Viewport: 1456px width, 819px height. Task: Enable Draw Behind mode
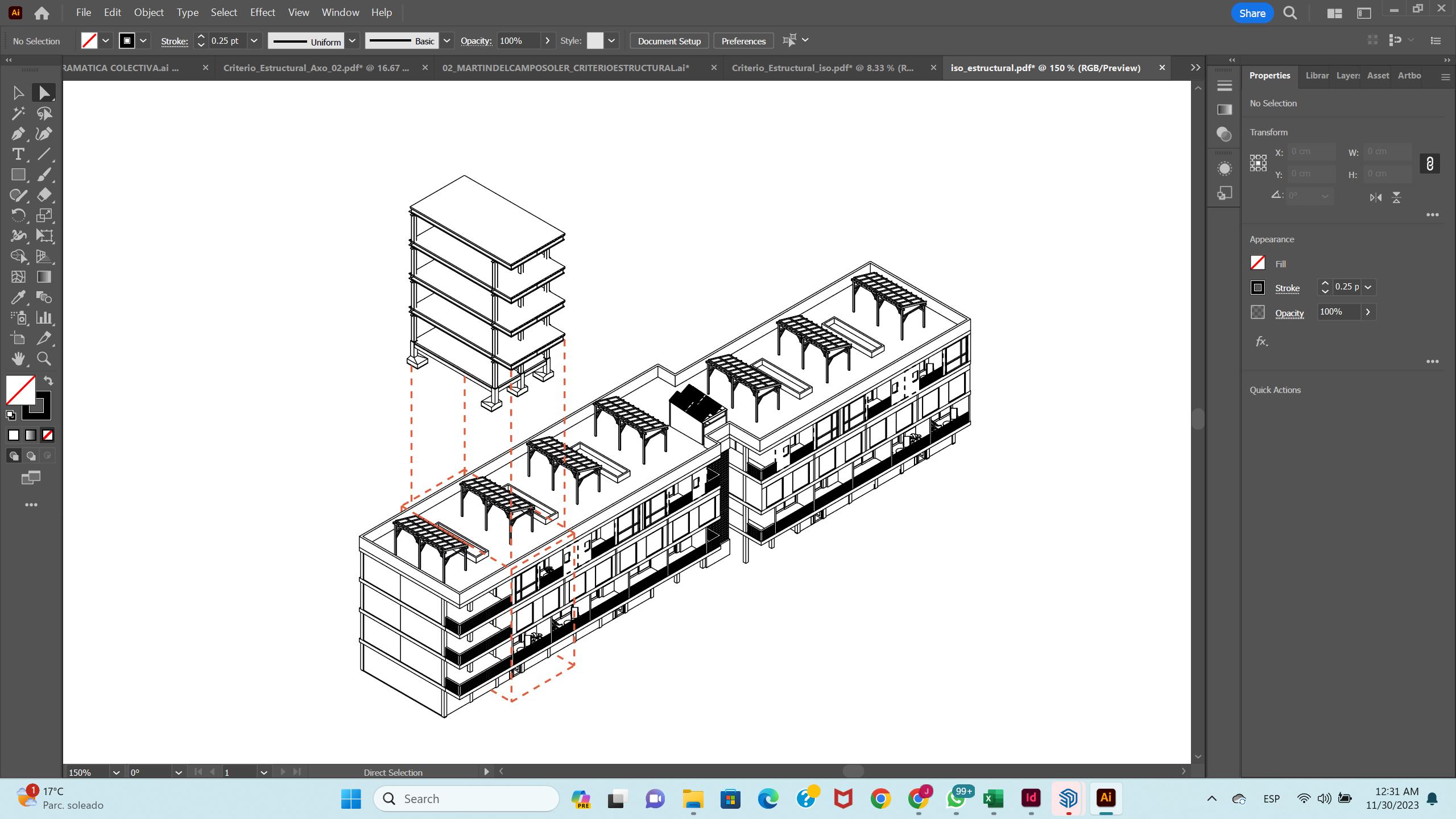[31, 456]
